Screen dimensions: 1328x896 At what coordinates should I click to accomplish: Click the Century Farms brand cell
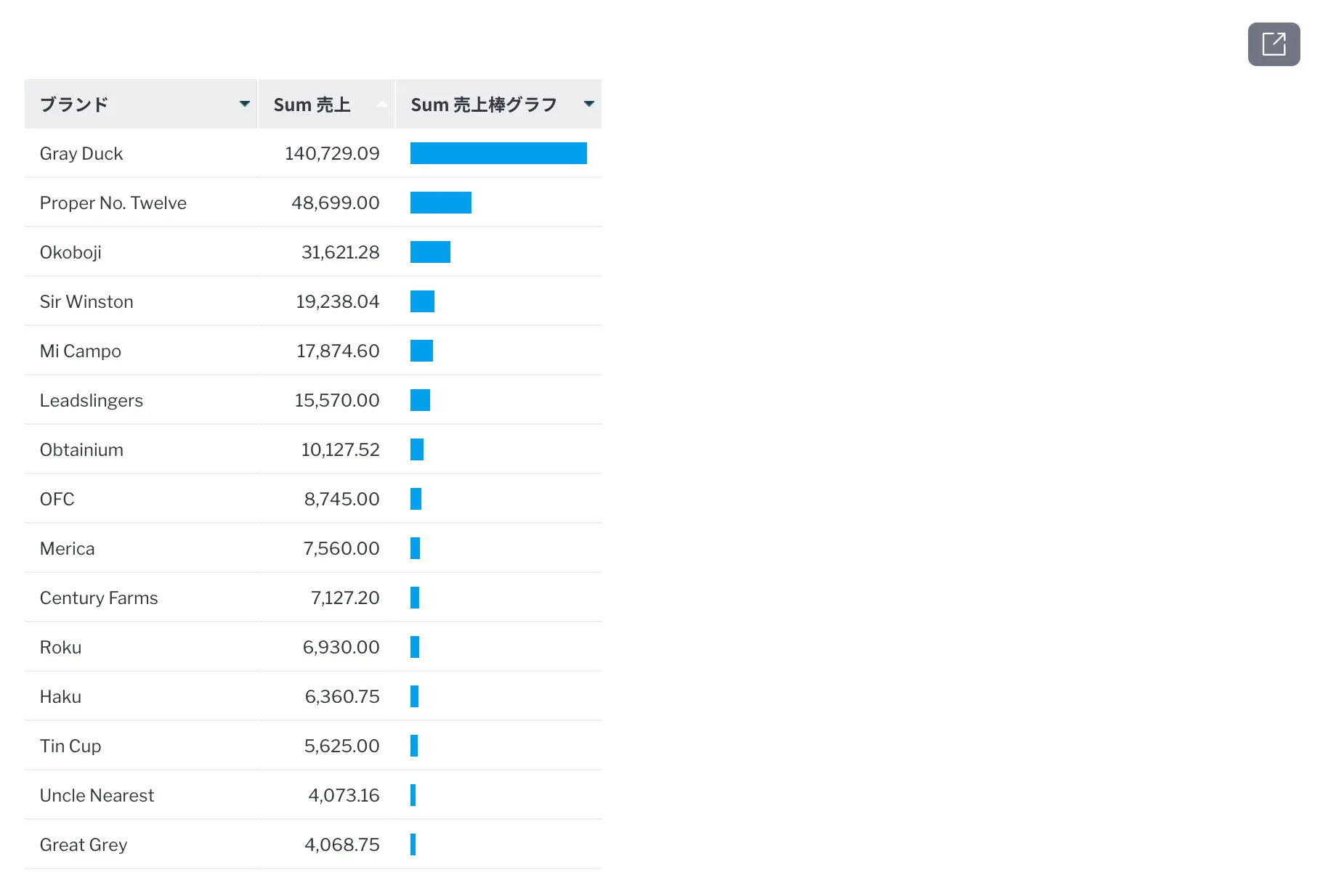(99, 598)
